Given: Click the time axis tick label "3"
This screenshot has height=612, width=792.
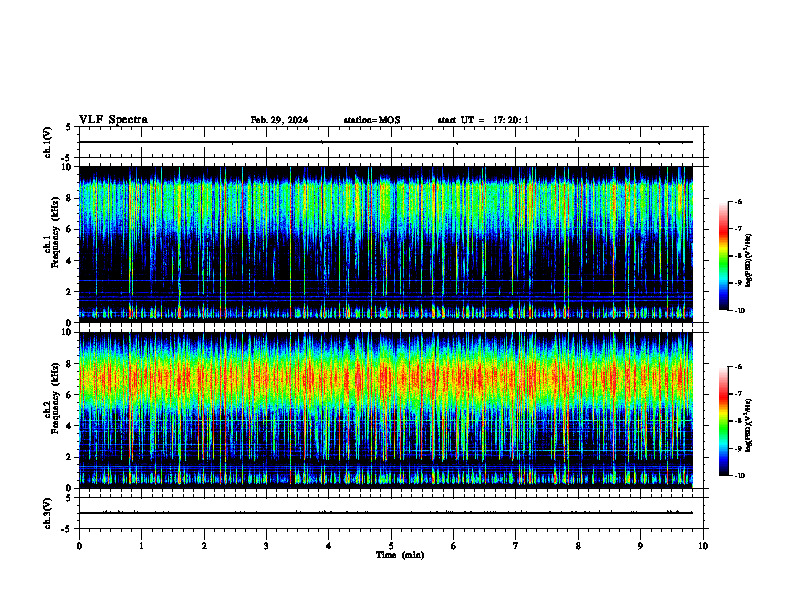Looking at the screenshot, I should pos(266,546).
